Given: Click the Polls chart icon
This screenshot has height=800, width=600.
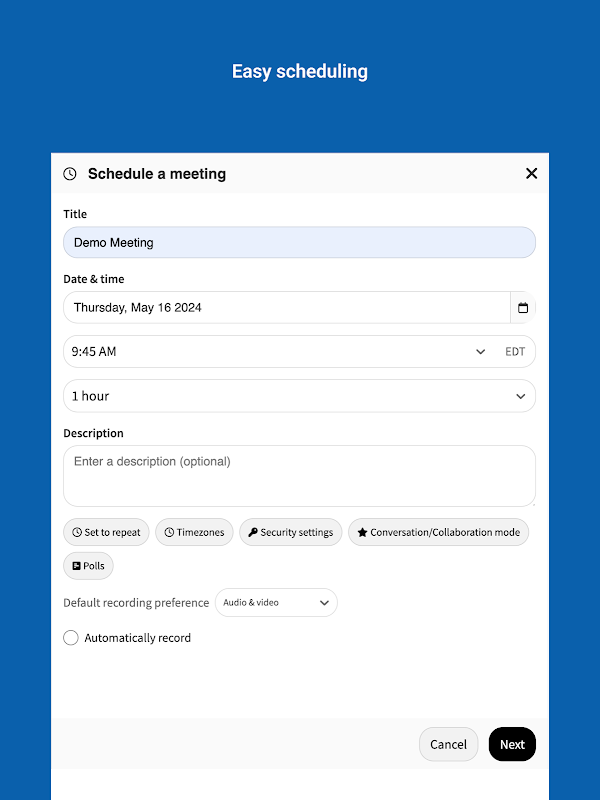Looking at the screenshot, I should [x=76, y=566].
